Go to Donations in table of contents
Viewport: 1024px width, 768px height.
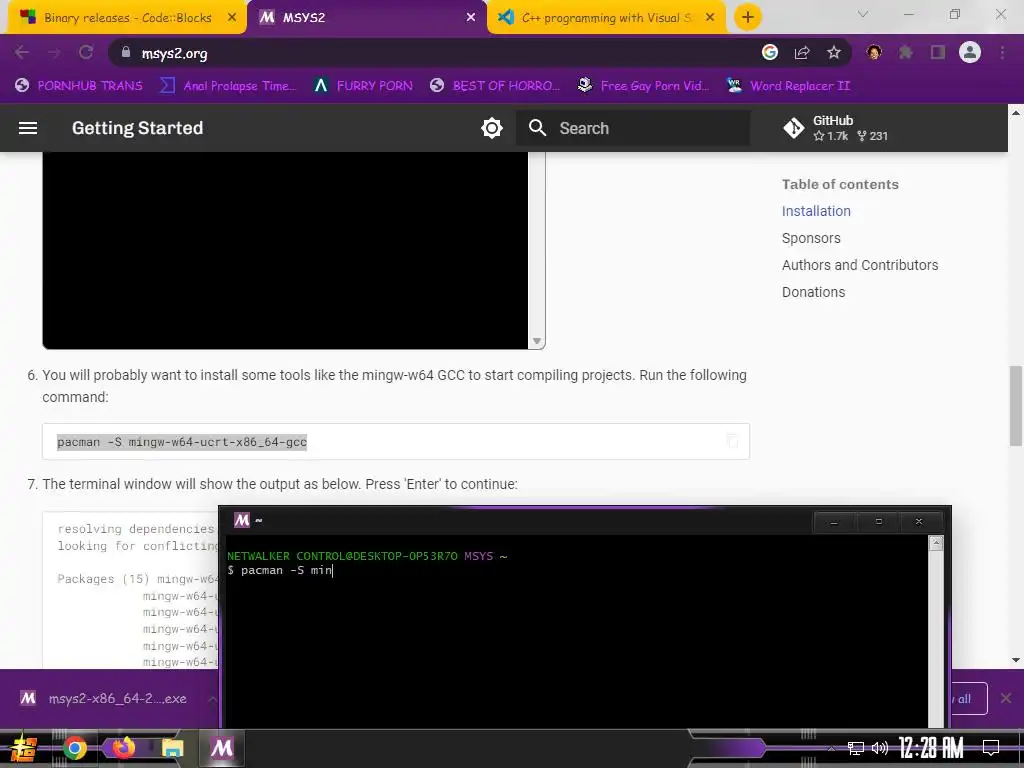coord(814,292)
